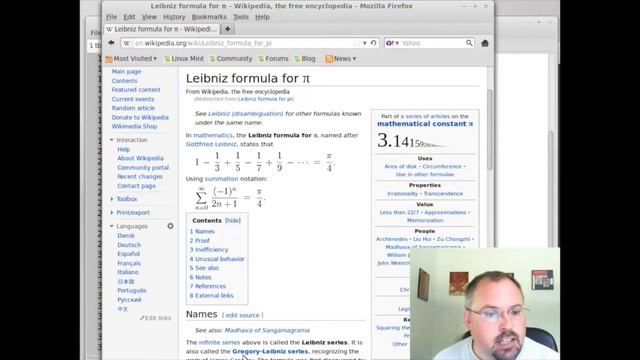This screenshot has width=640, height=360.
Task: Collapse the Interaction sidebar section
Action: click(111, 140)
